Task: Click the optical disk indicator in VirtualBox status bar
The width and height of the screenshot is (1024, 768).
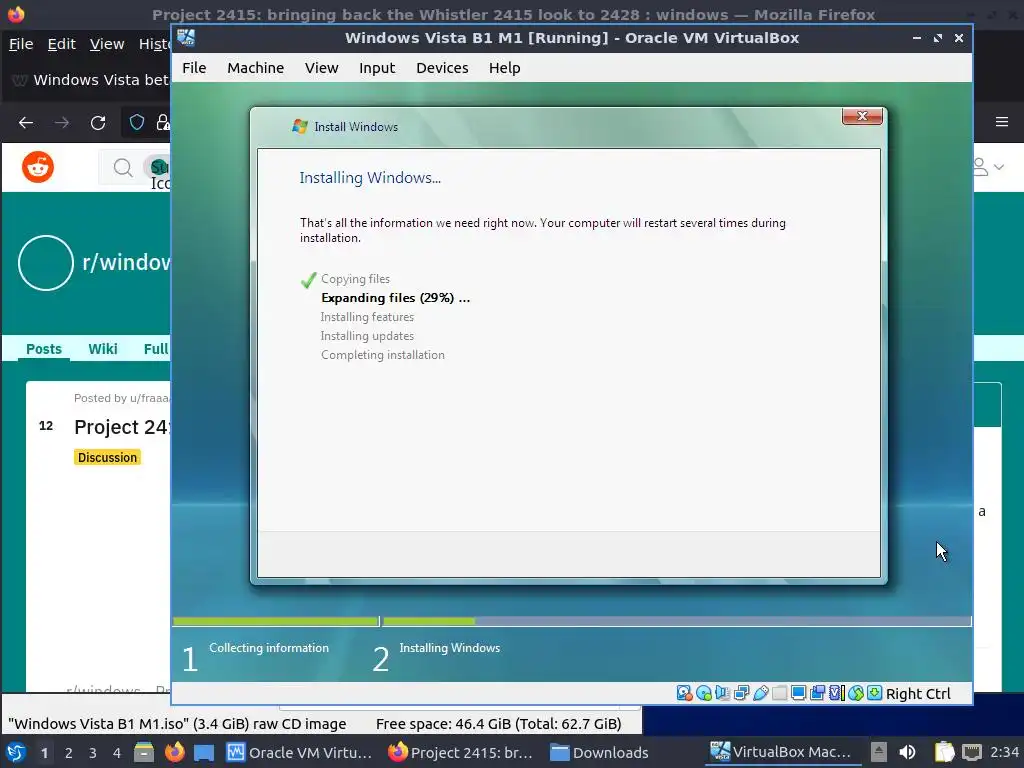Action: click(x=703, y=694)
